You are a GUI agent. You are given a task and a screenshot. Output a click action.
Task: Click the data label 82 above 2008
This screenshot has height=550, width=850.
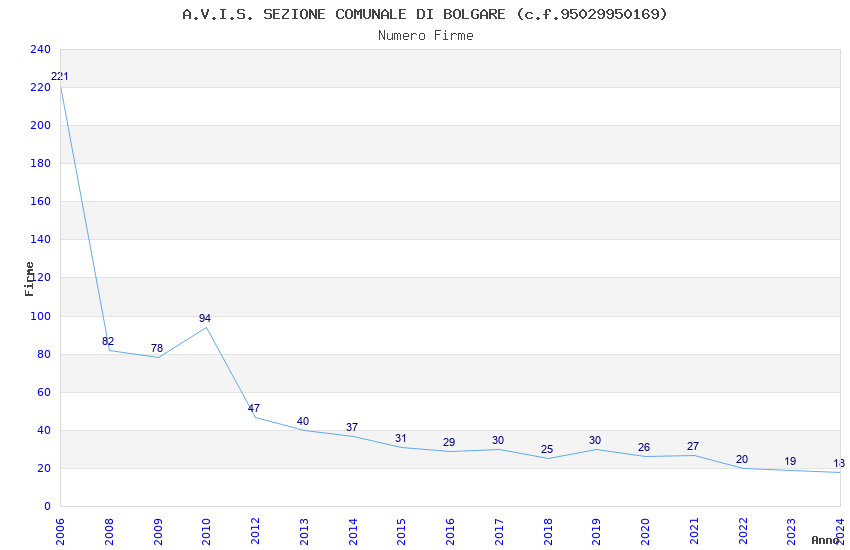pyautogui.click(x=108, y=341)
